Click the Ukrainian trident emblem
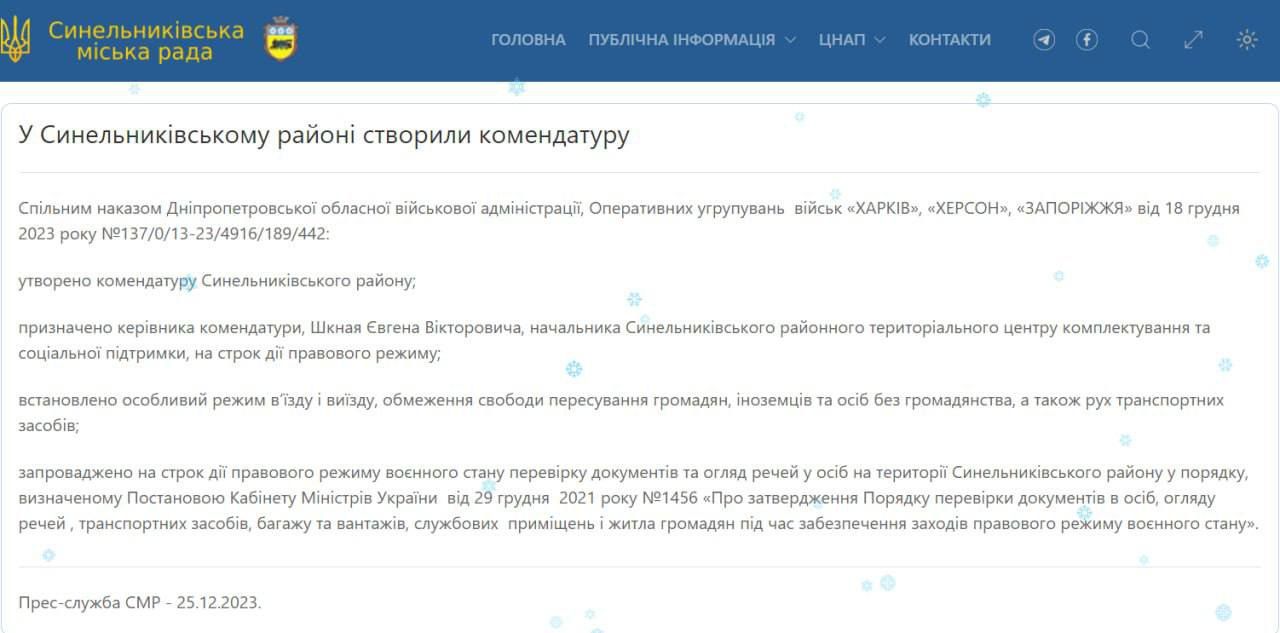 pos(14,40)
